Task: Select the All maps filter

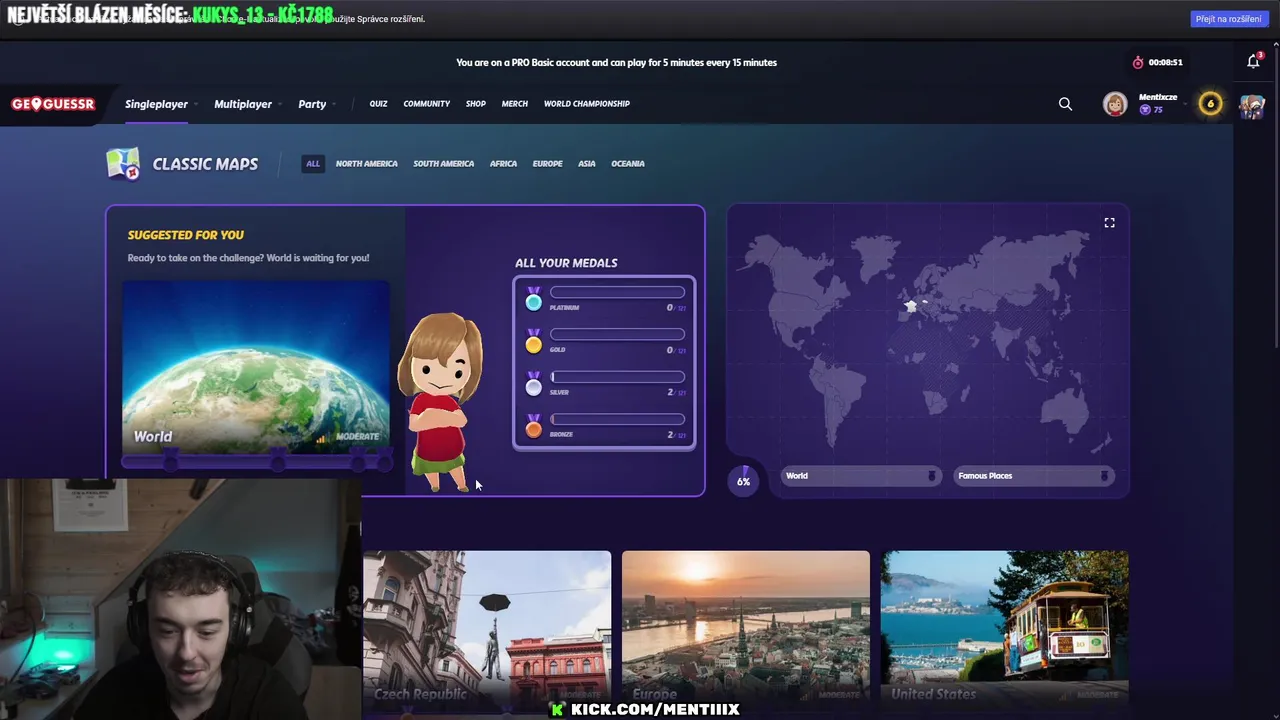Action: pyautogui.click(x=313, y=164)
